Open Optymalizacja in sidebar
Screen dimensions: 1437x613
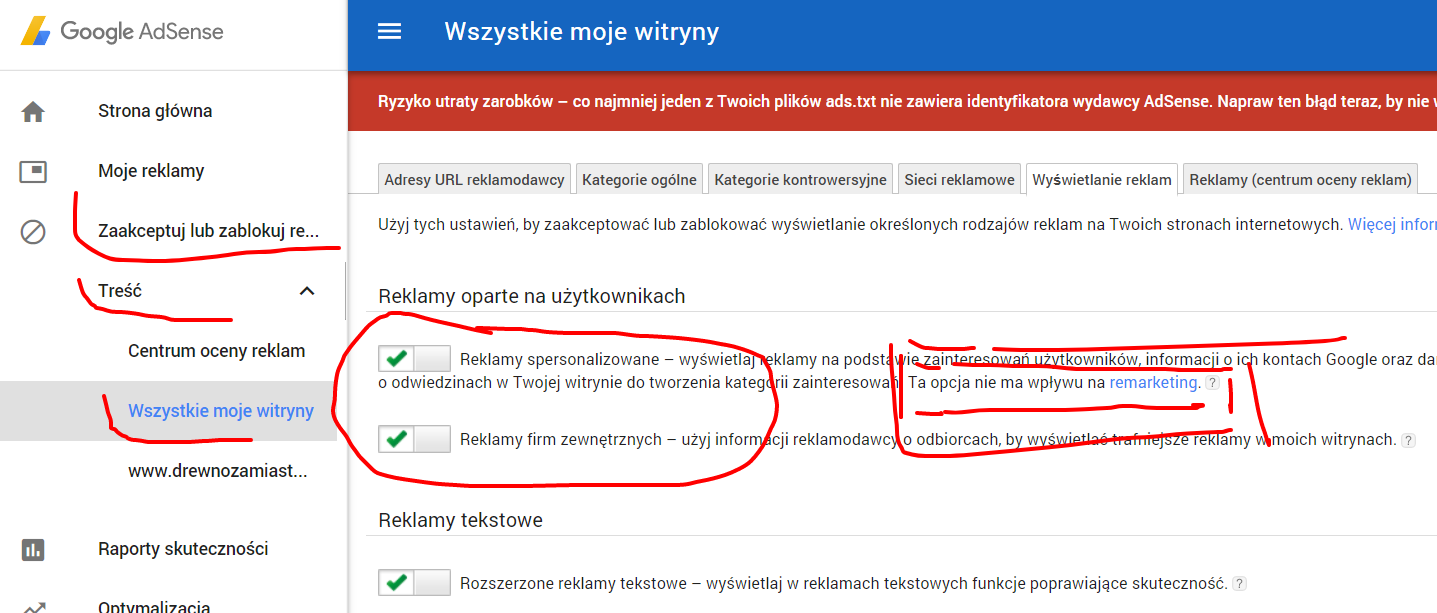154,606
